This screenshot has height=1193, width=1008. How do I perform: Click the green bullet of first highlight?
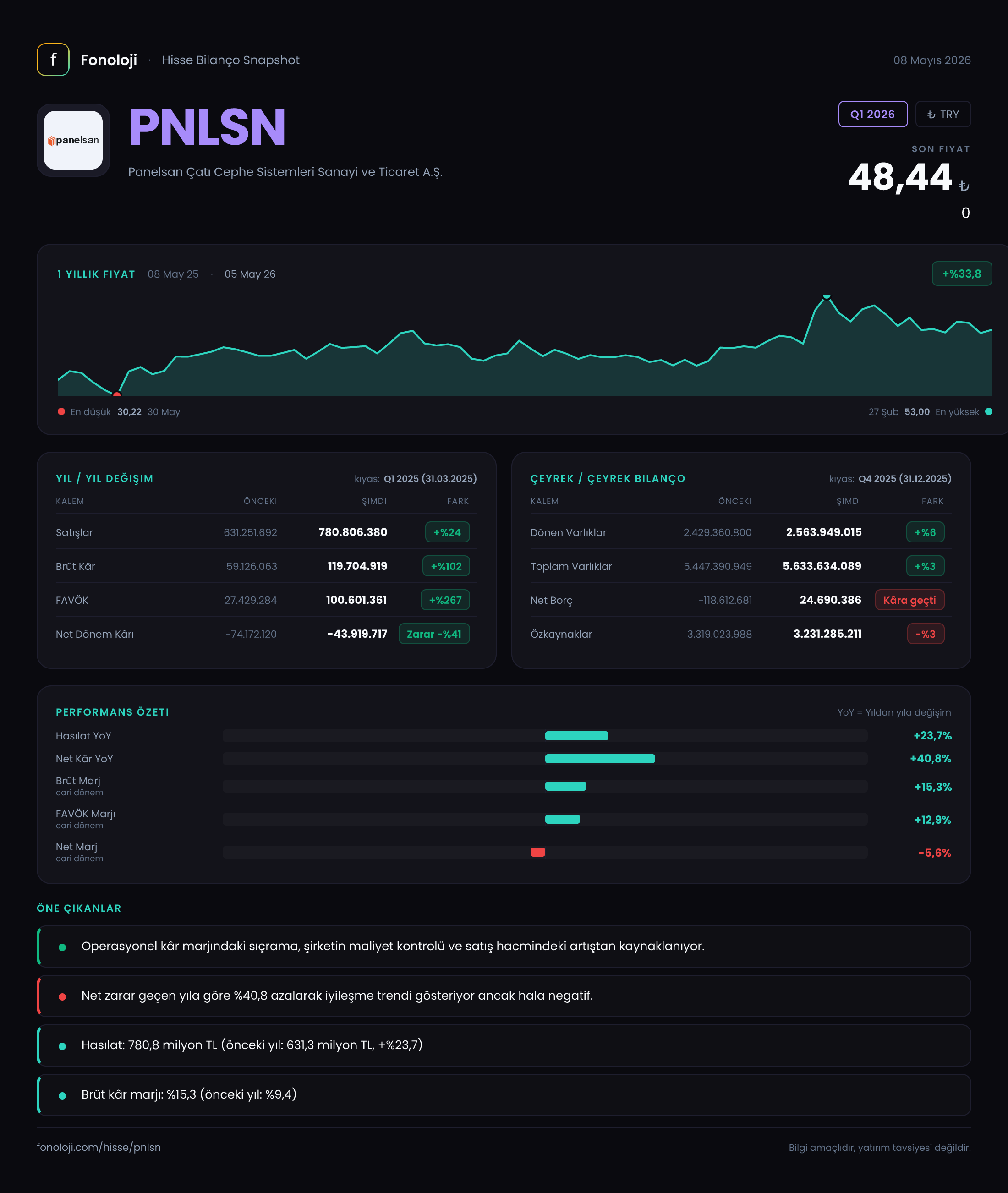[x=62, y=947]
